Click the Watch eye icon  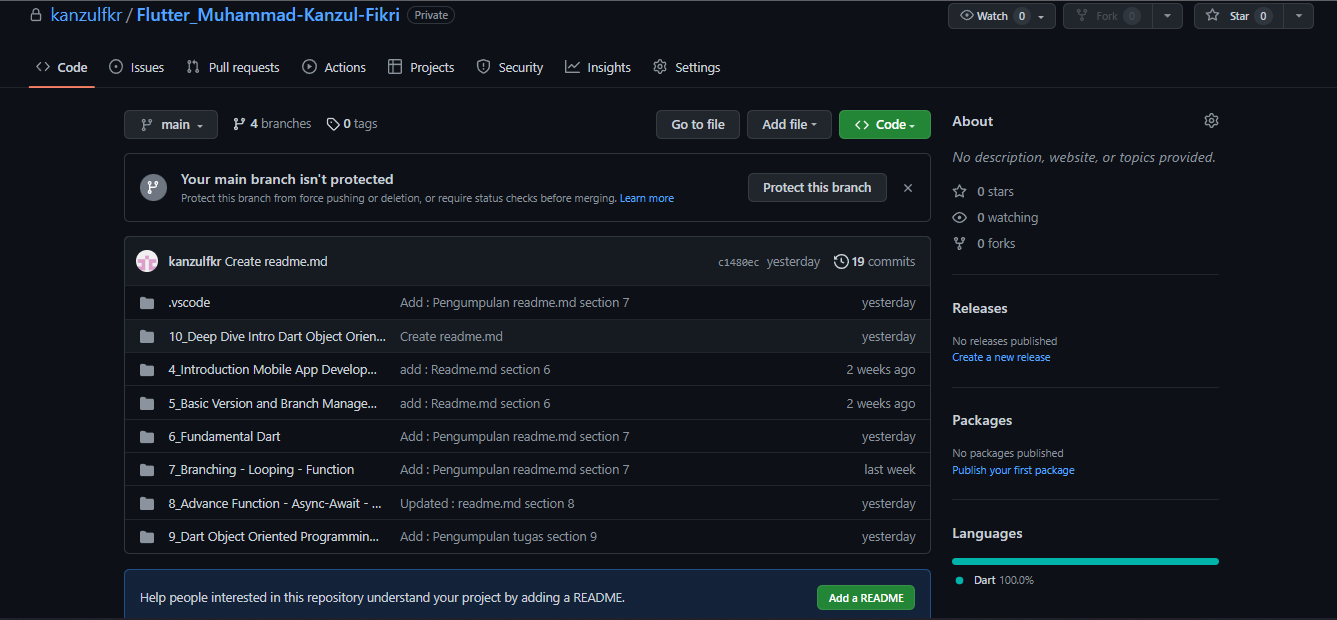pyautogui.click(x=965, y=15)
